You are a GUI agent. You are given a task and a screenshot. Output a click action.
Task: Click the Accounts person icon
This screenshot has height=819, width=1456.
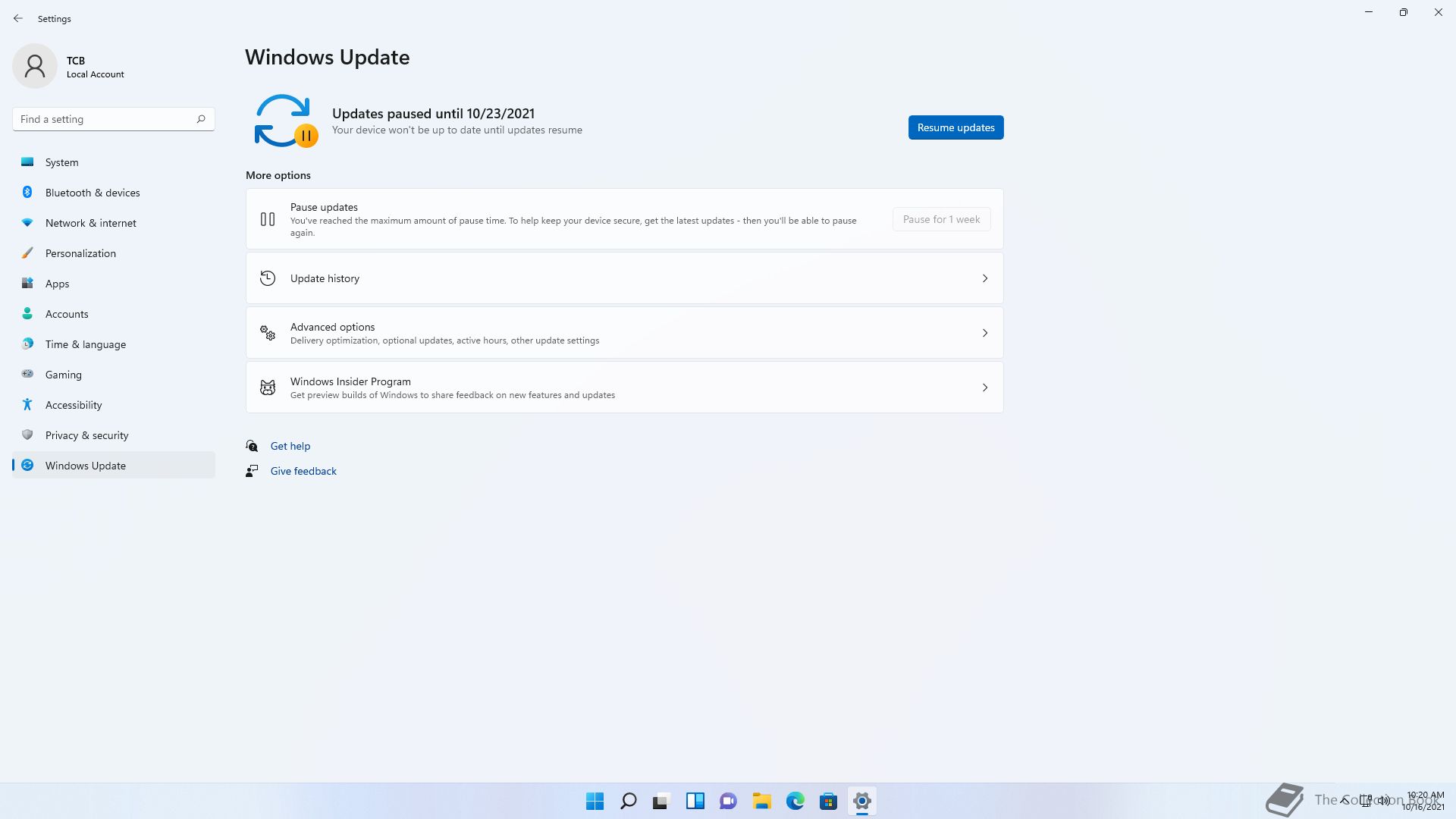coord(27,313)
